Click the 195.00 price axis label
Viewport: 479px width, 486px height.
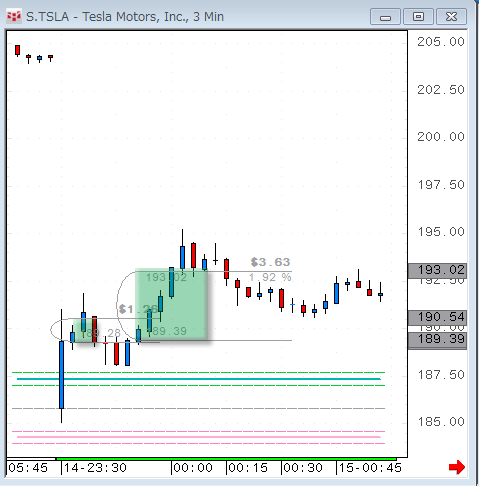tap(441, 232)
